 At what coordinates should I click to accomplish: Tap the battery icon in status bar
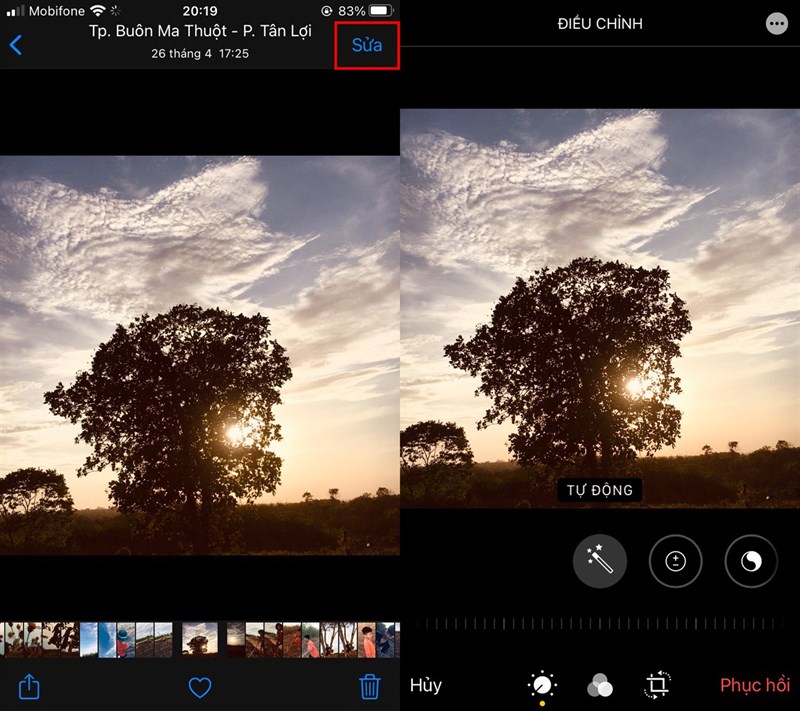click(x=381, y=11)
